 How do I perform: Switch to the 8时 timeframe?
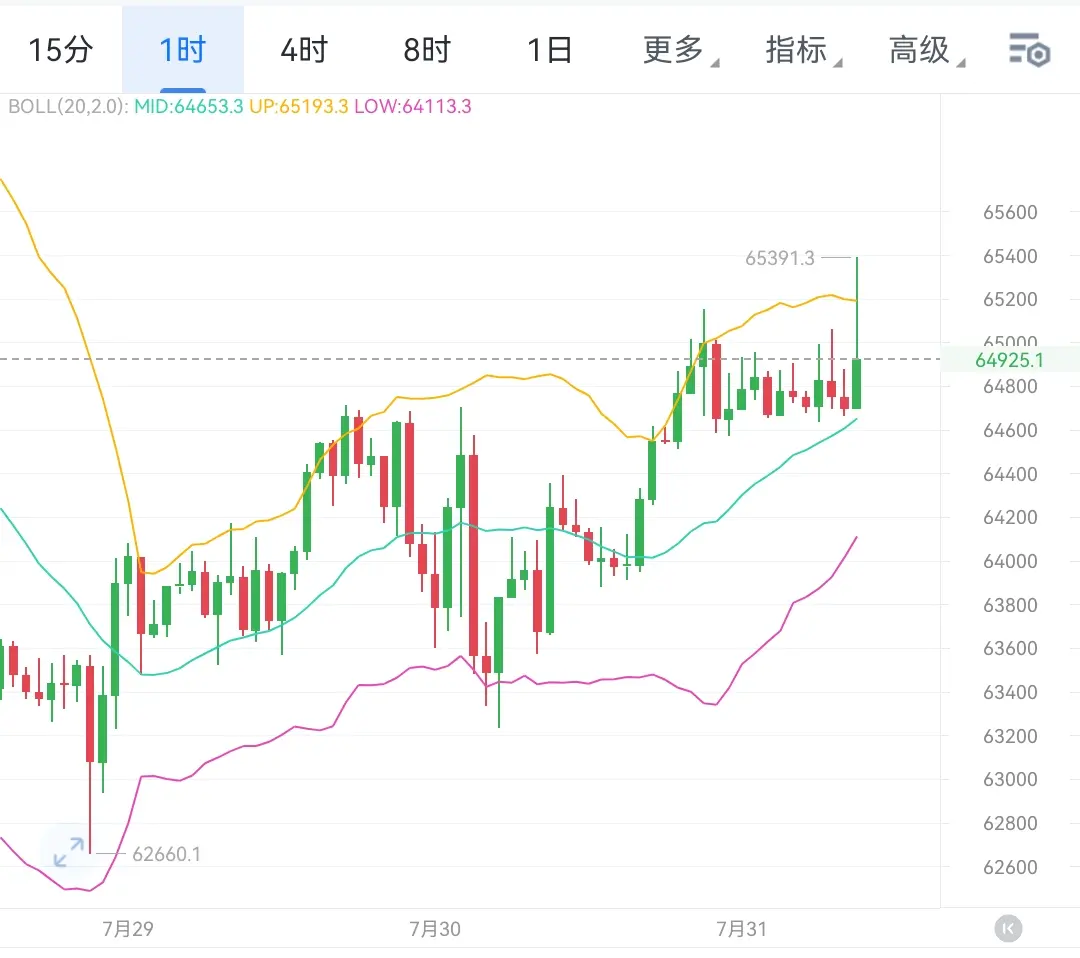[x=426, y=50]
